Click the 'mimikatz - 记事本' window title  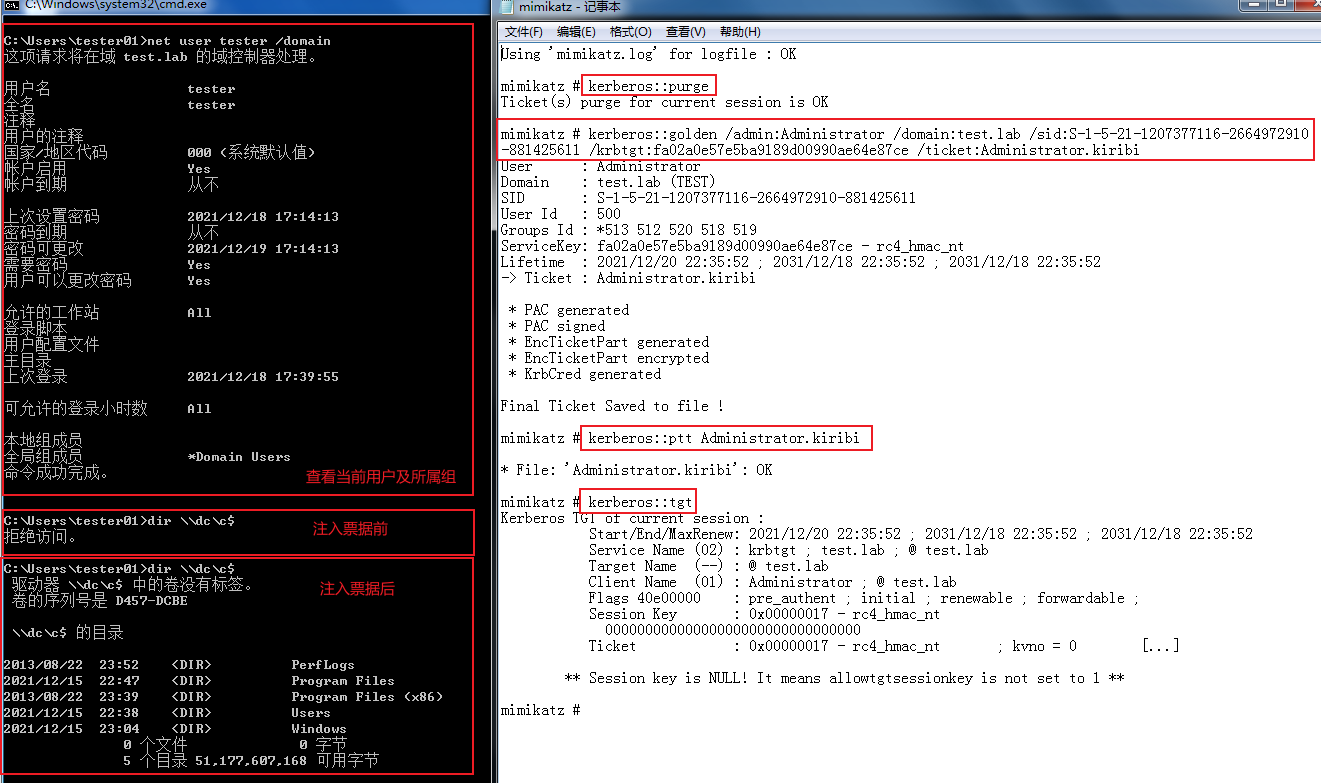pyautogui.click(x=570, y=7)
